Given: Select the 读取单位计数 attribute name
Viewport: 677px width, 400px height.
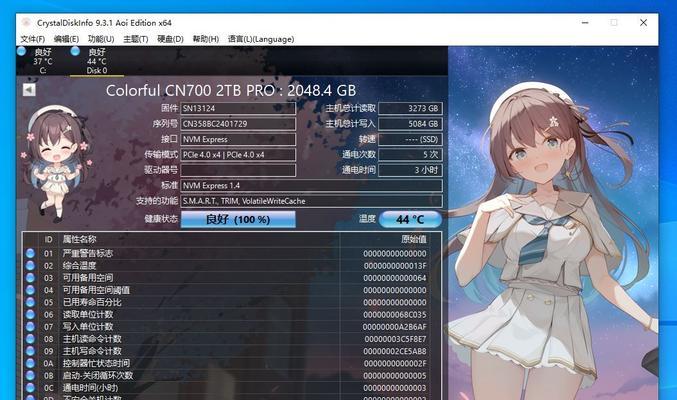Looking at the screenshot, I should [88, 314].
